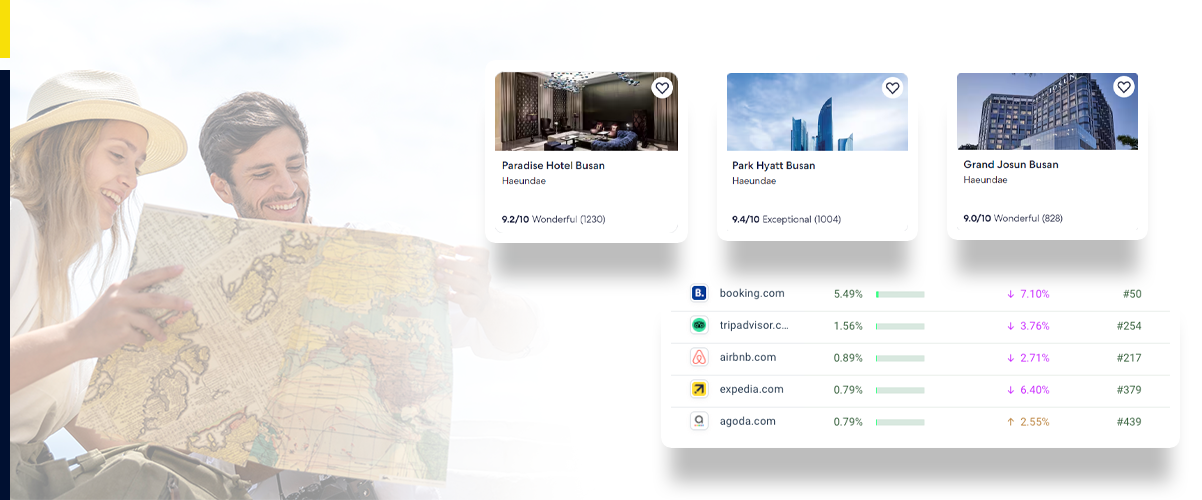This screenshot has width=1202, height=500.
Task: Click expedia.com's 0.79% traffic share
Action: (x=848, y=390)
